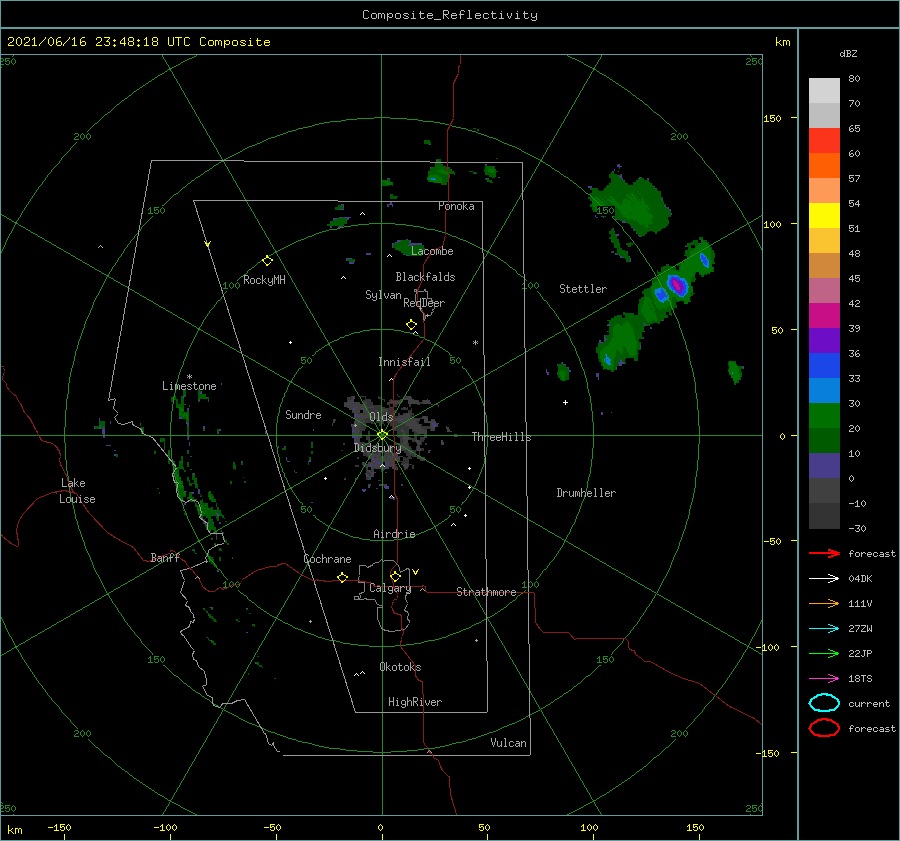
Task: Click the Stettler city label
Action: [x=583, y=289]
